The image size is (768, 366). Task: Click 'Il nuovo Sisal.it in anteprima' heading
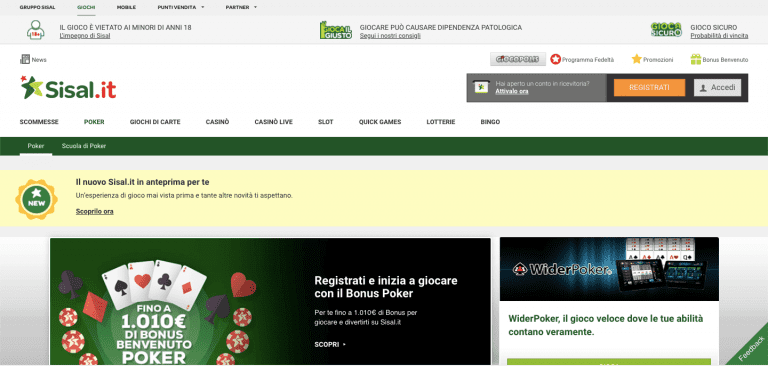pos(143,182)
